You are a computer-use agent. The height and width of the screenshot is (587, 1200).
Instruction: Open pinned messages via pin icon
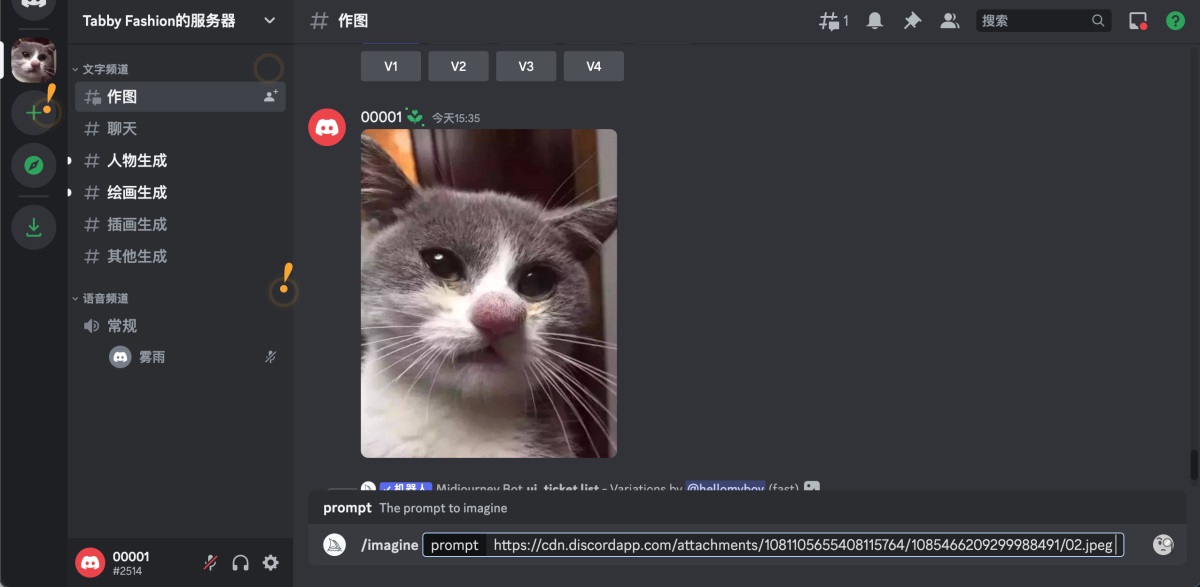911,20
